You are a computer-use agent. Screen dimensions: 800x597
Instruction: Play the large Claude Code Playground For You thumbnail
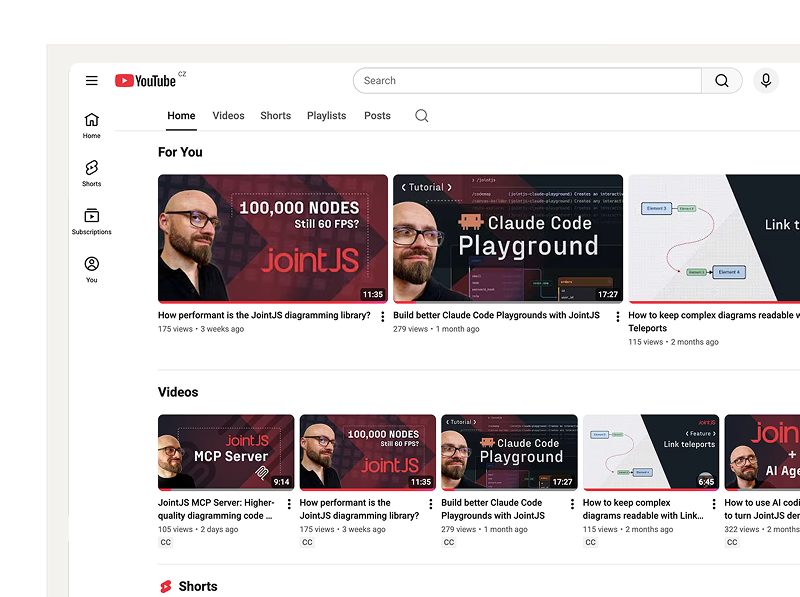pos(508,239)
